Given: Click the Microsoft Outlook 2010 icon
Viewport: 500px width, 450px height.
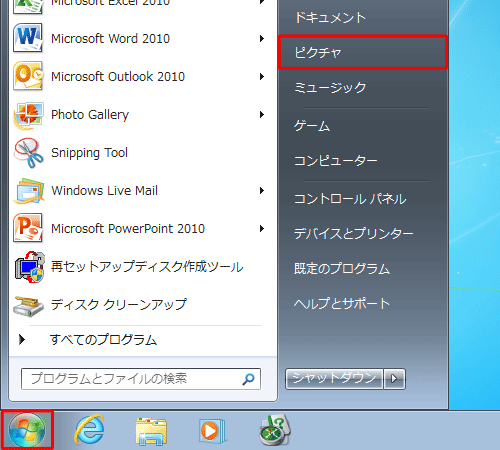Looking at the screenshot, I should (x=28, y=76).
